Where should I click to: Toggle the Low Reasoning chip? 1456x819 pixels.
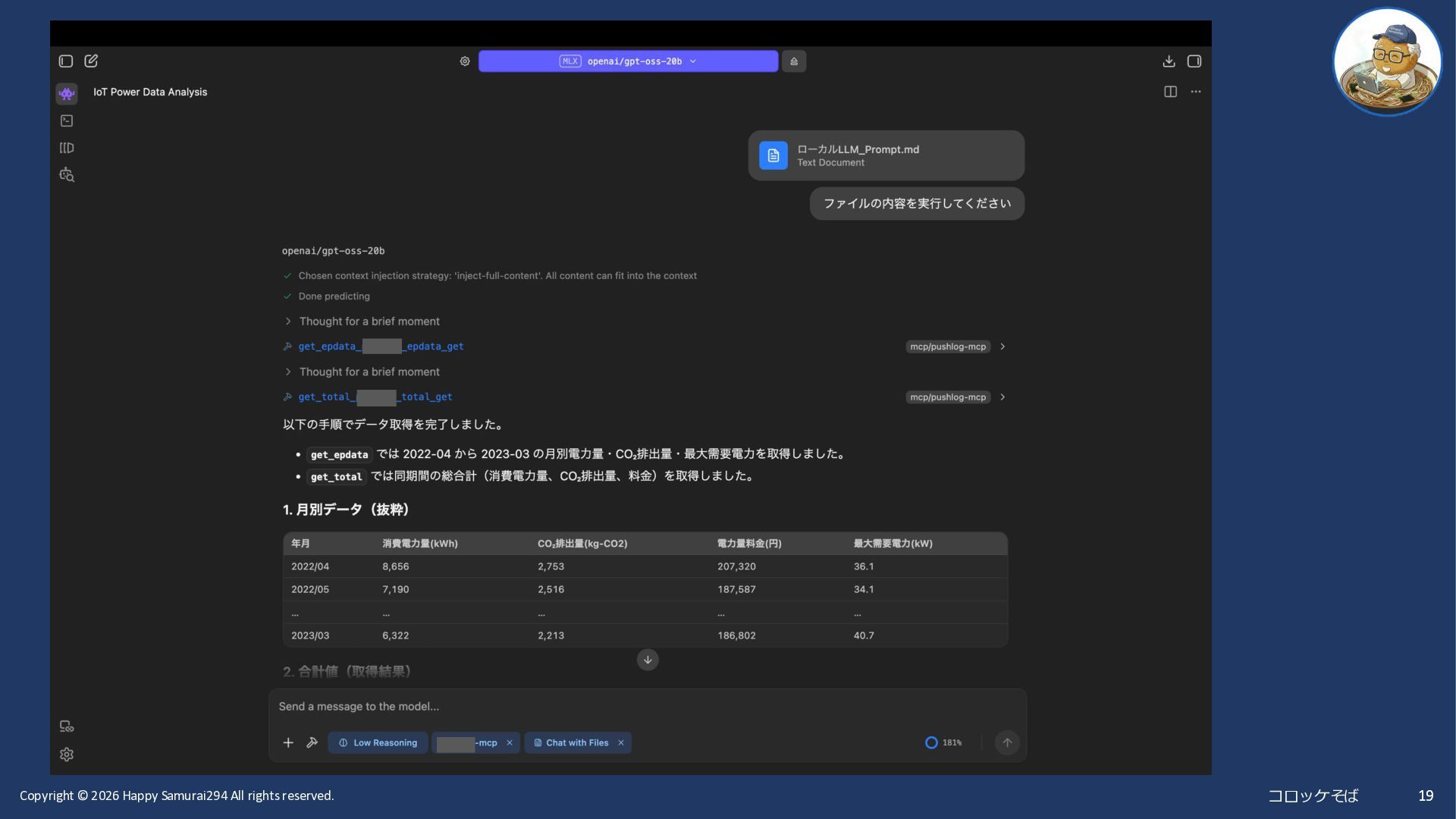pos(378,742)
